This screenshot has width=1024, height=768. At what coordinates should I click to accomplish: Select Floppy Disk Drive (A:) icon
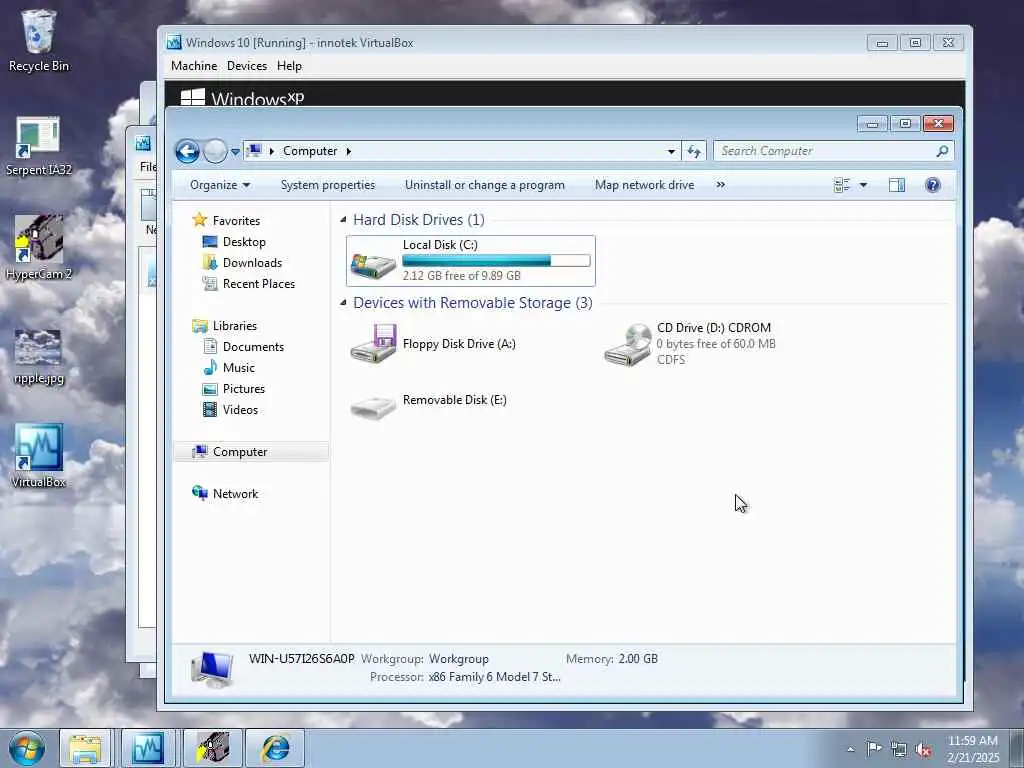pyautogui.click(x=373, y=343)
